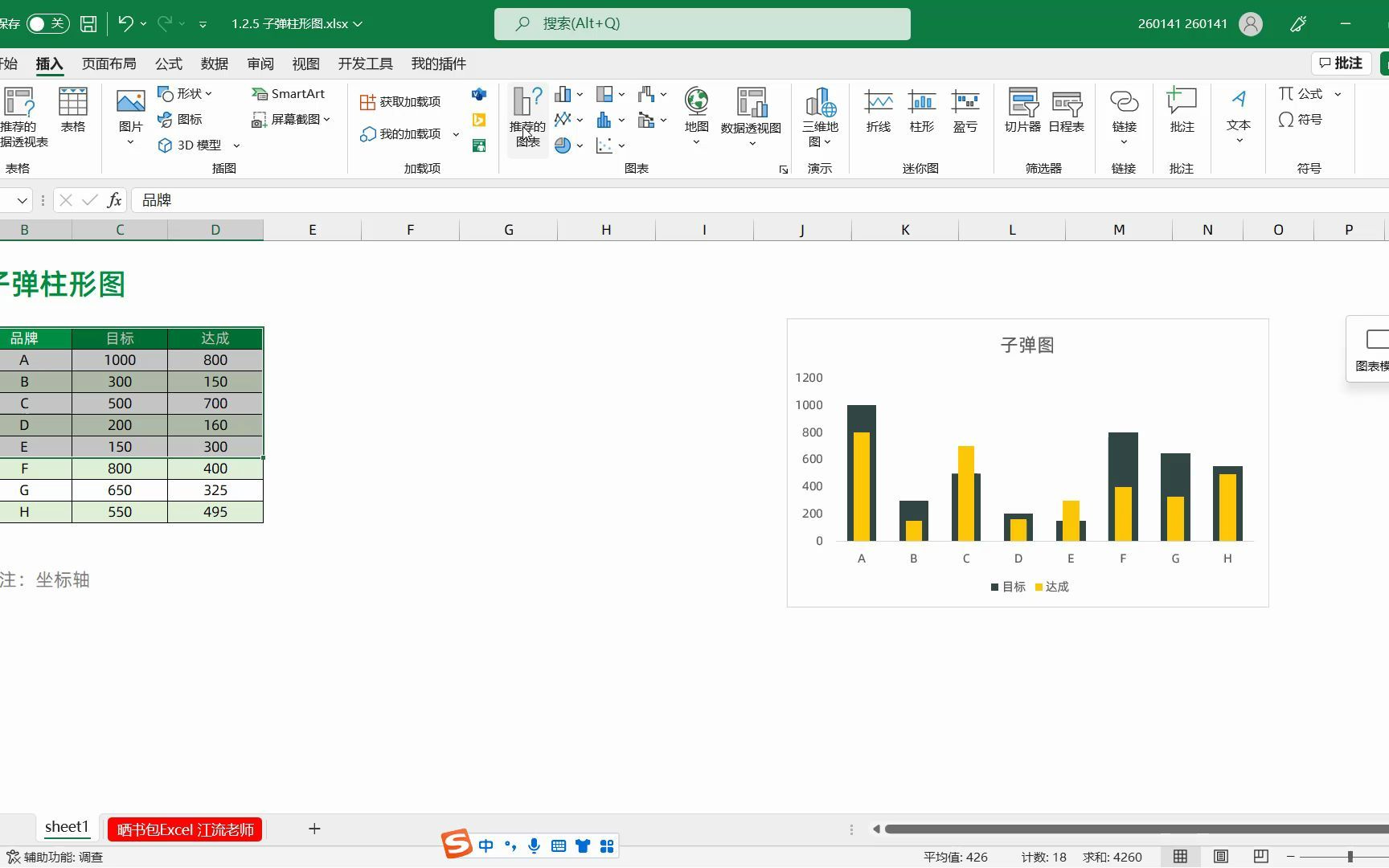Open the 链接 link button

(x=1124, y=117)
